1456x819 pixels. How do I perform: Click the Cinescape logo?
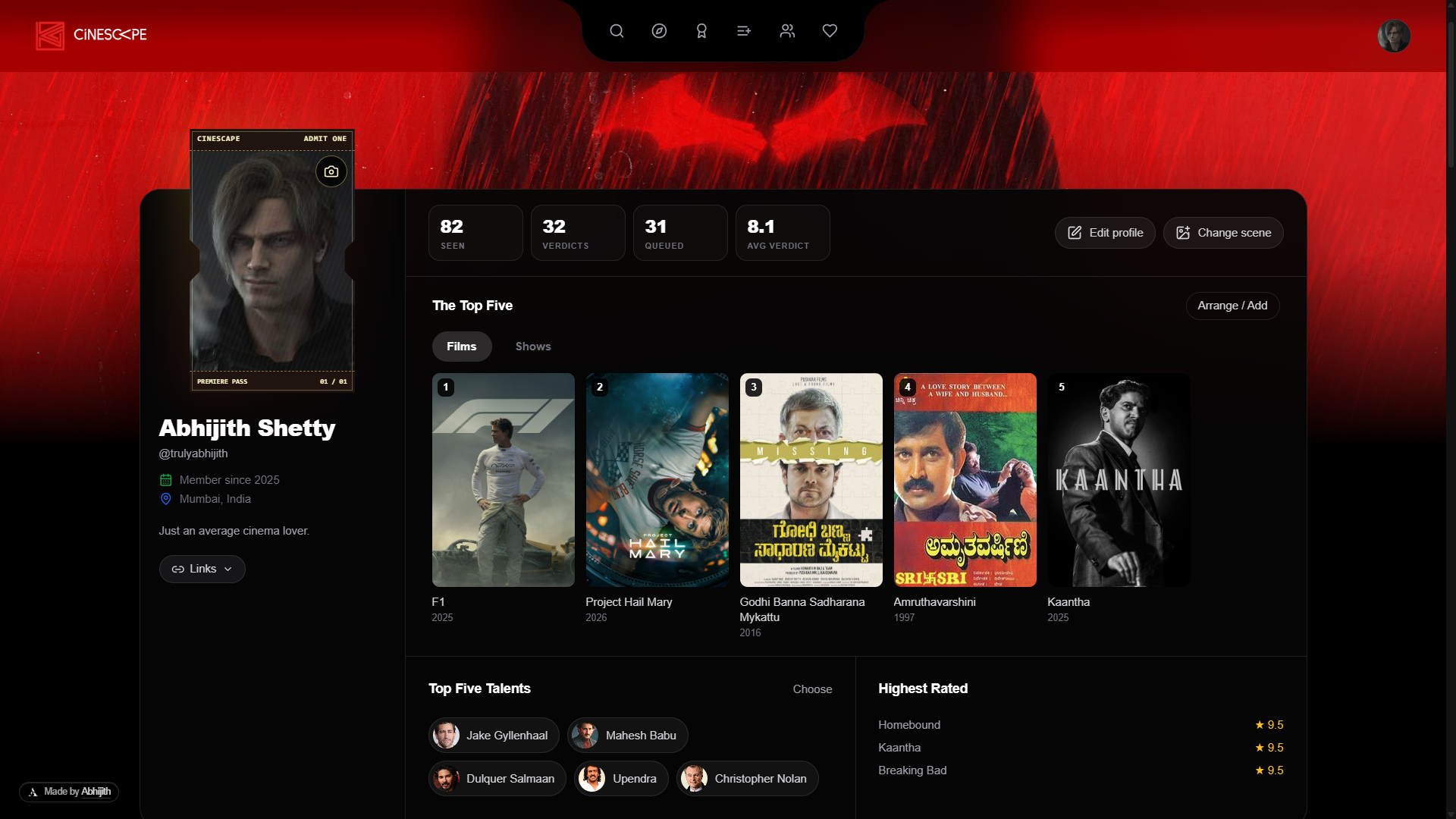(x=92, y=35)
